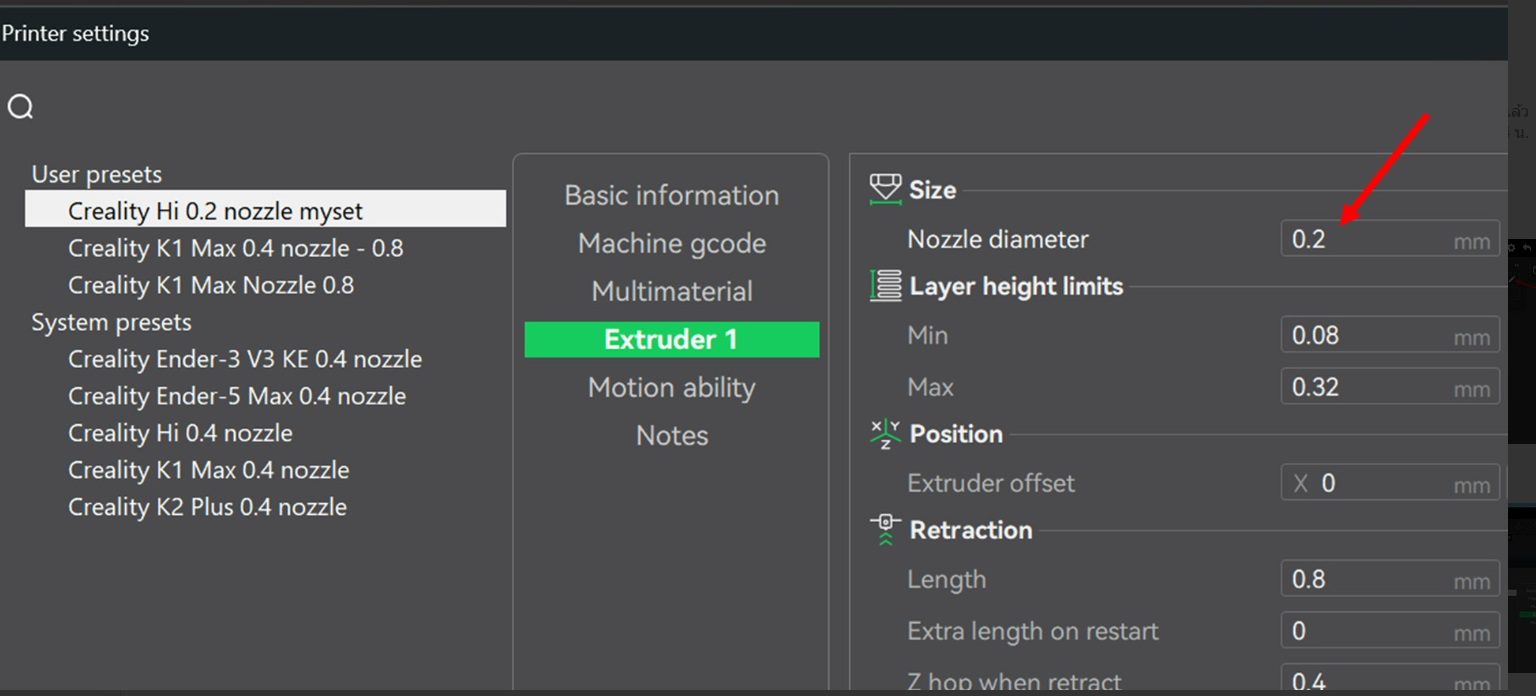
Task: Select Creality K2 Plus 0.4 nozzle preset
Action: click(207, 507)
